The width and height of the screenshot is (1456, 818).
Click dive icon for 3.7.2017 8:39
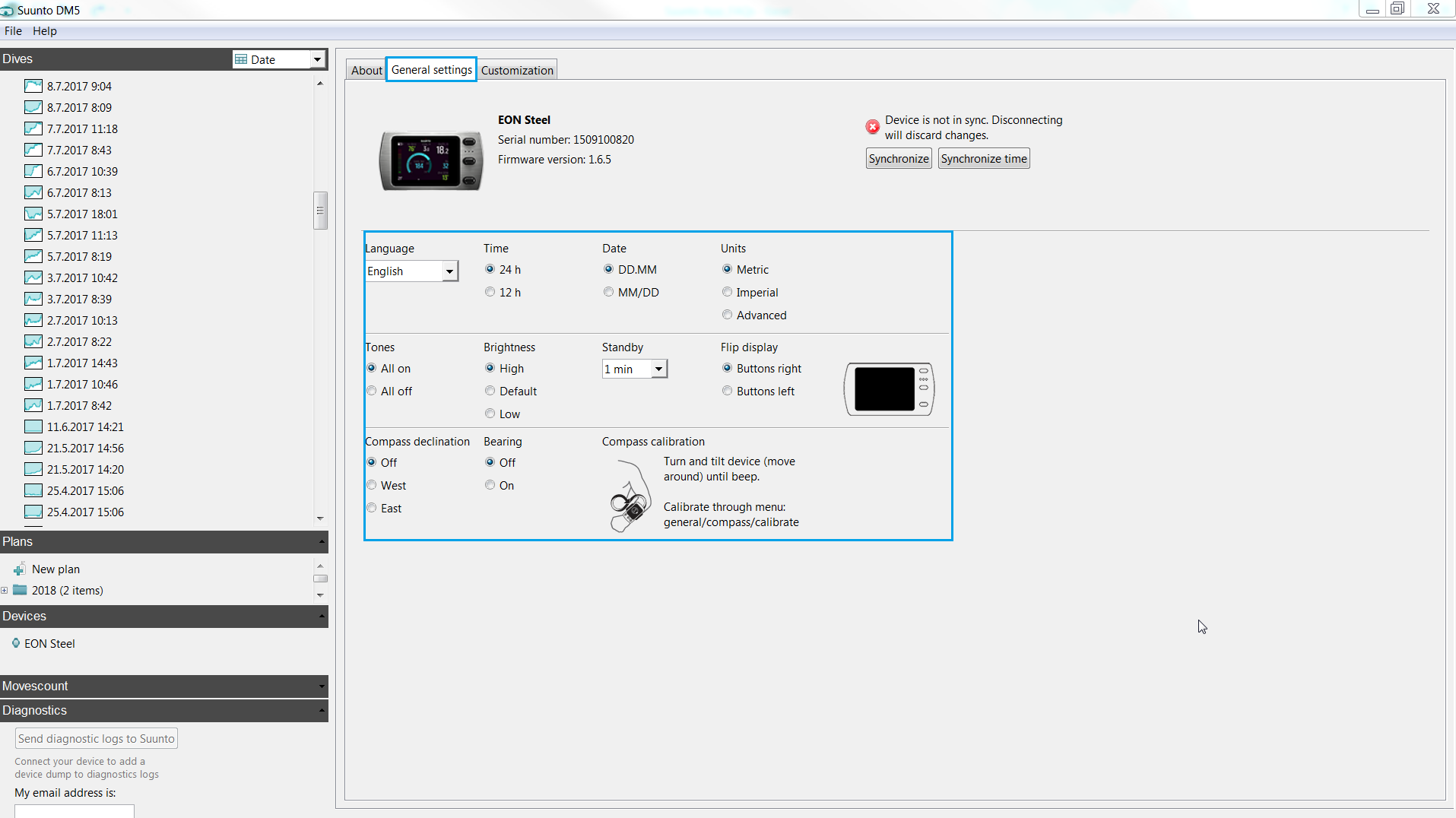(33, 299)
